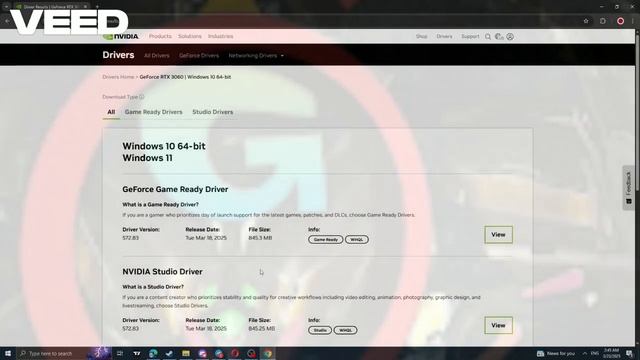Click the Feedback side tab
Viewport: 640px width, 360px height.
[629, 188]
